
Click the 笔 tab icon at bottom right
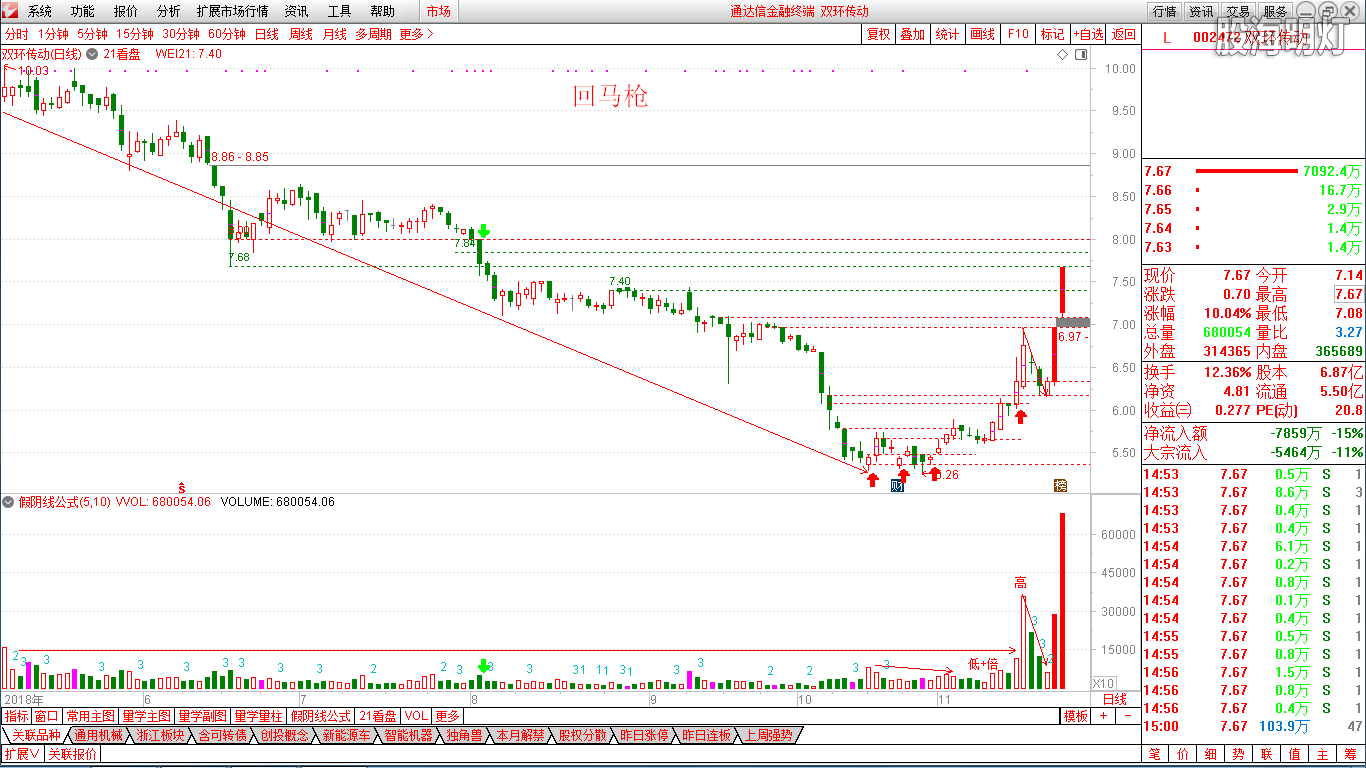tap(1155, 754)
